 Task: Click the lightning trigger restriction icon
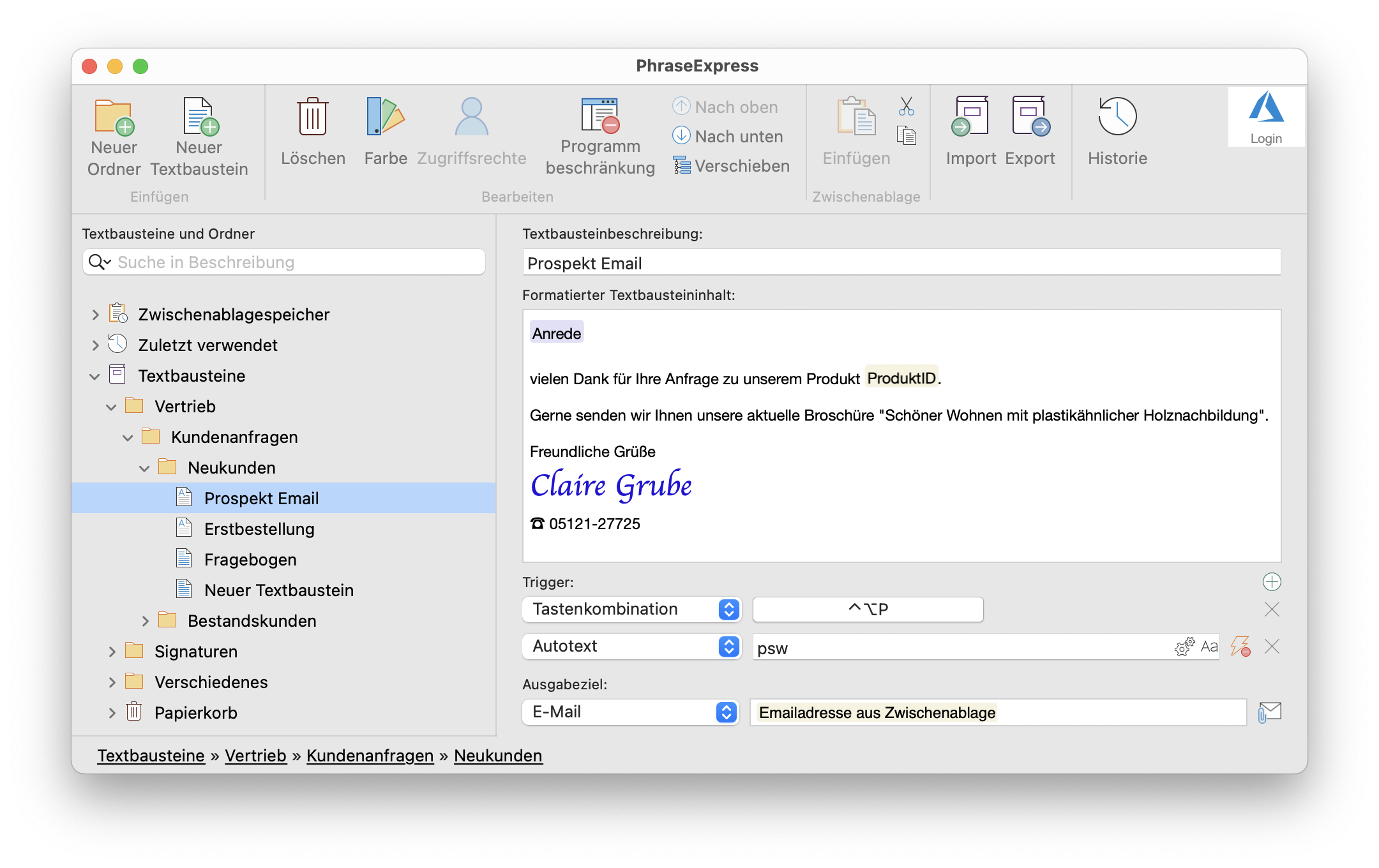pos(1240,647)
